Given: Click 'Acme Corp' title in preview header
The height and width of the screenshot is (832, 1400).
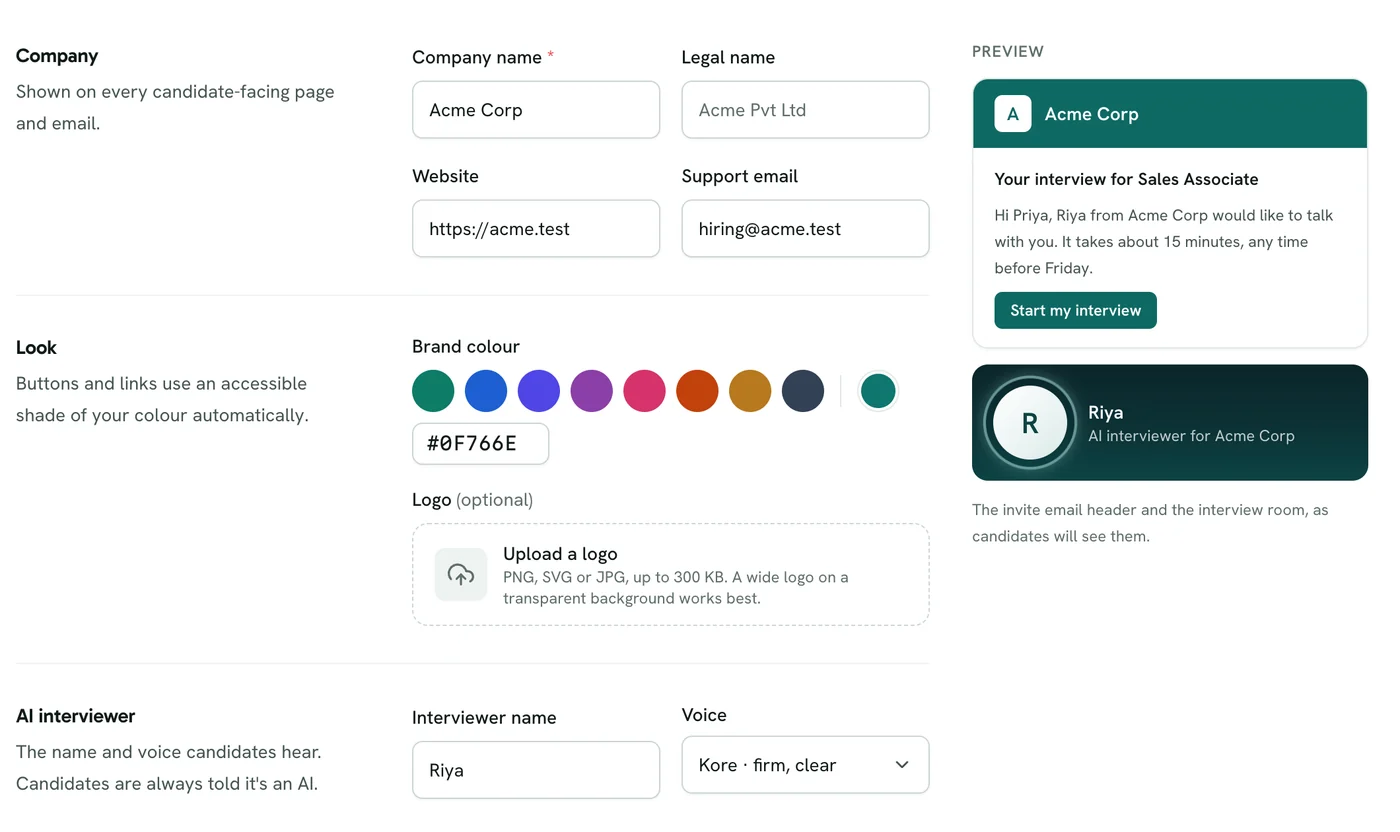Looking at the screenshot, I should coord(1092,114).
